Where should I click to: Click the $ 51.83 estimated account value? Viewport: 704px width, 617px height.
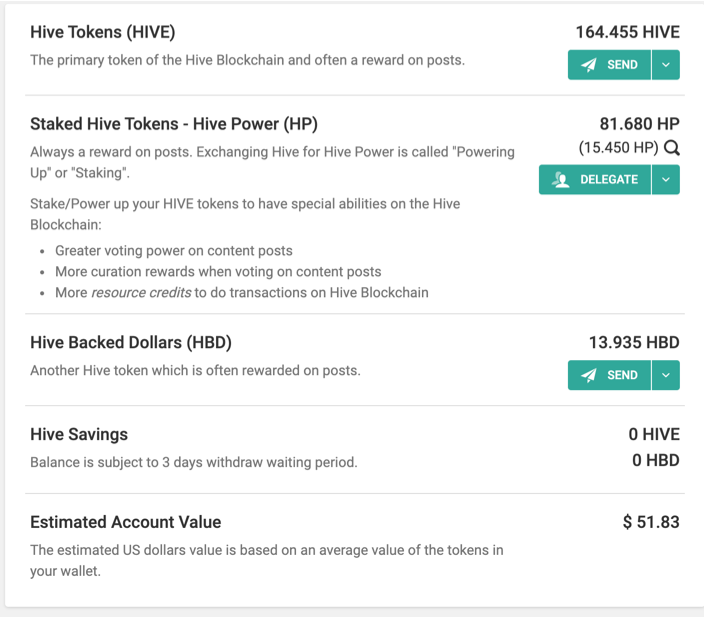(x=651, y=522)
